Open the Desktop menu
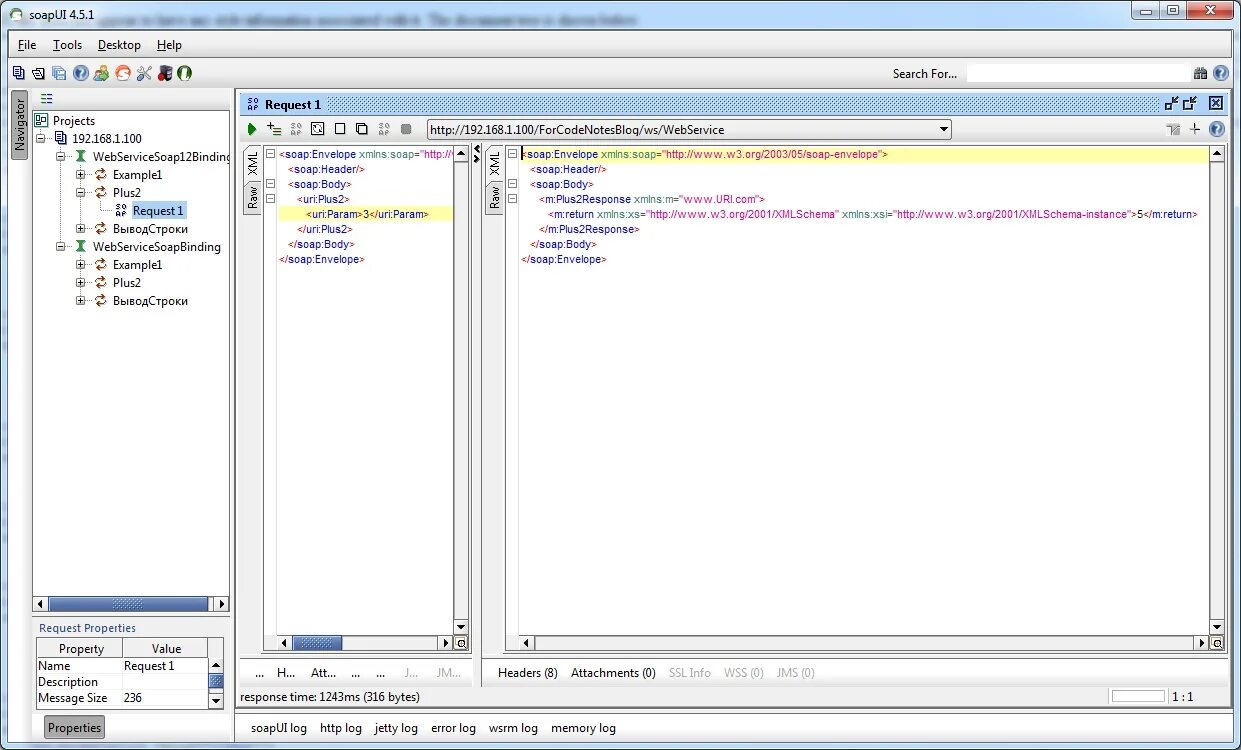Image resolution: width=1241 pixels, height=750 pixels. 119,45
